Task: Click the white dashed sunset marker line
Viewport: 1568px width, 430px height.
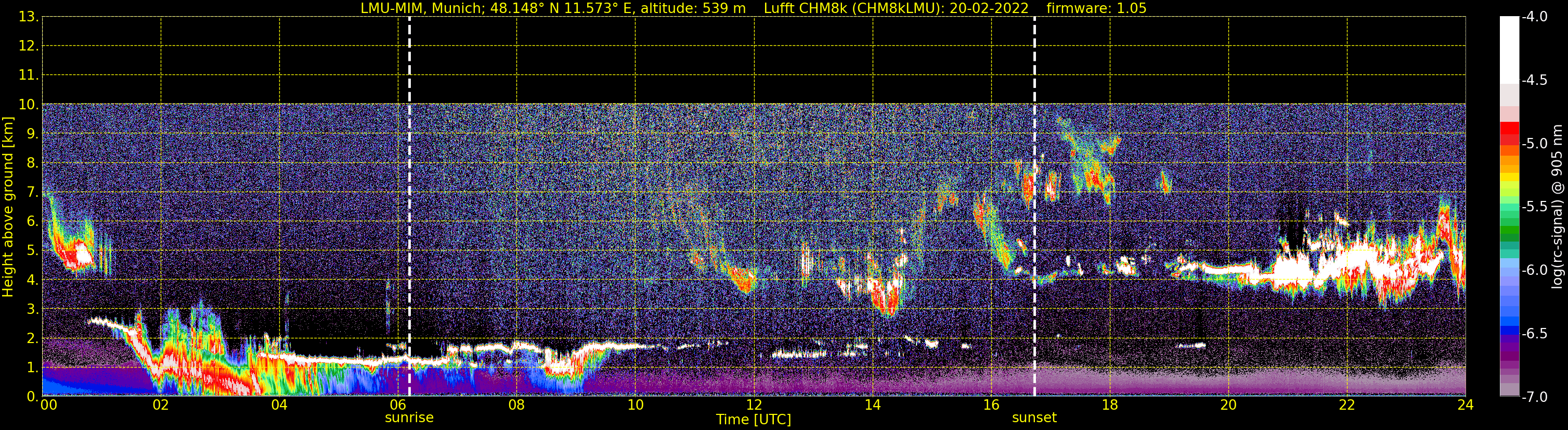Action: tap(1034, 207)
